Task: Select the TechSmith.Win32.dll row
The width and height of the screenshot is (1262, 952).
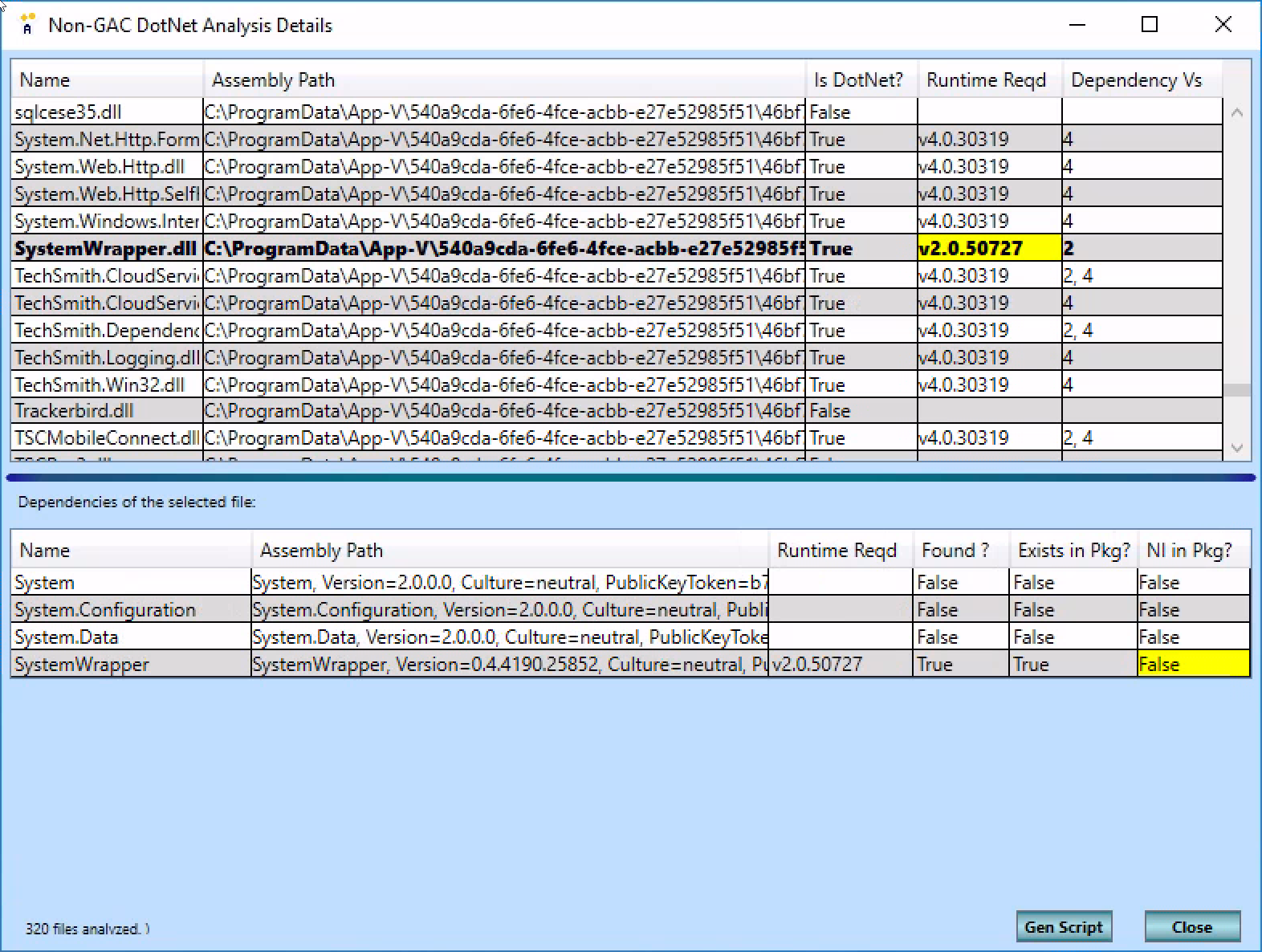Action: point(617,385)
